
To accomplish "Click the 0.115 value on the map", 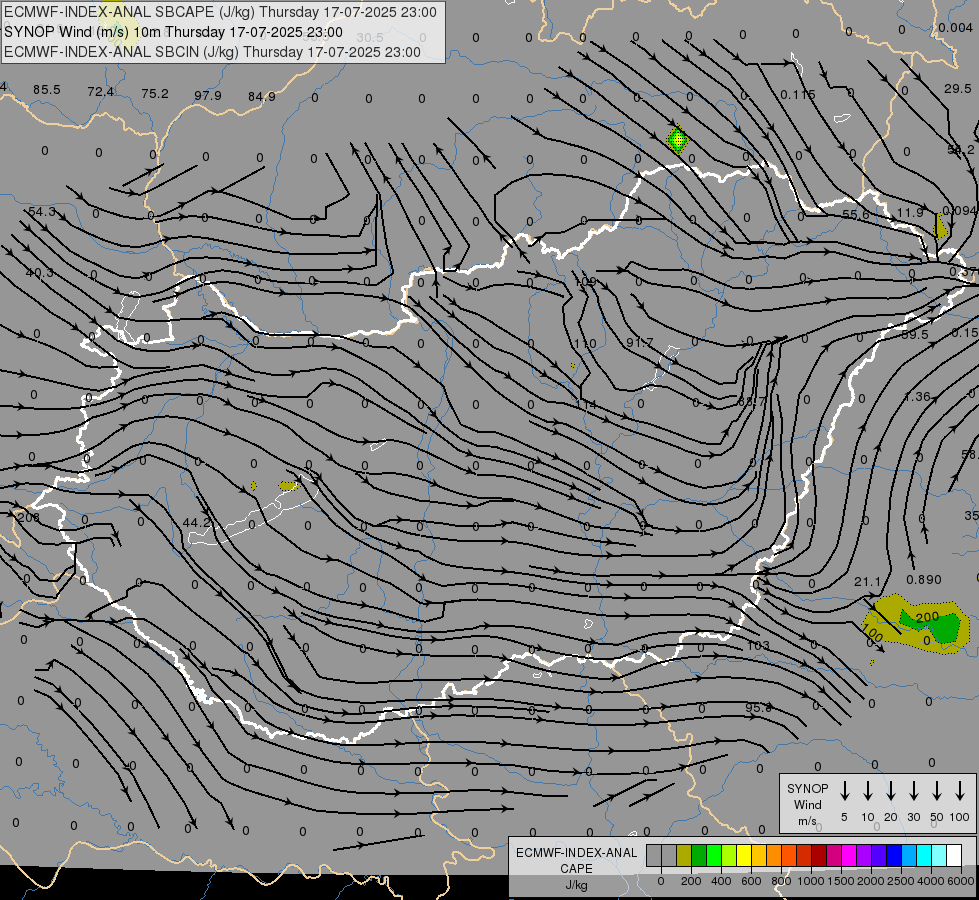I will 798,95.
